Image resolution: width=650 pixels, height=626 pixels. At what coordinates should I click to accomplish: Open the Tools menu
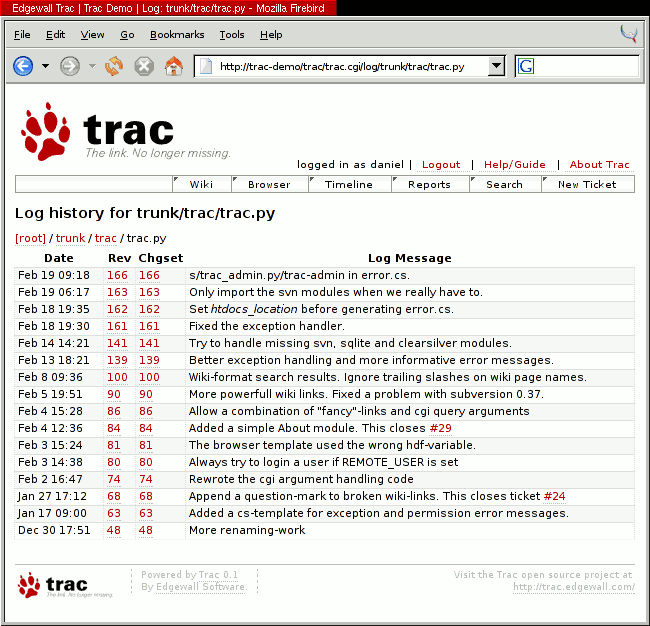[x=232, y=35]
